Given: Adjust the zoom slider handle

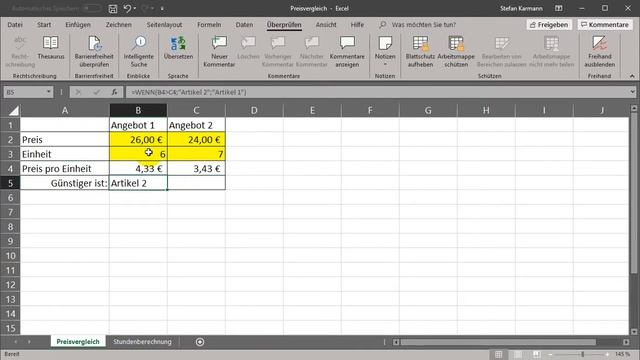Looking at the screenshot, I should point(582,354).
